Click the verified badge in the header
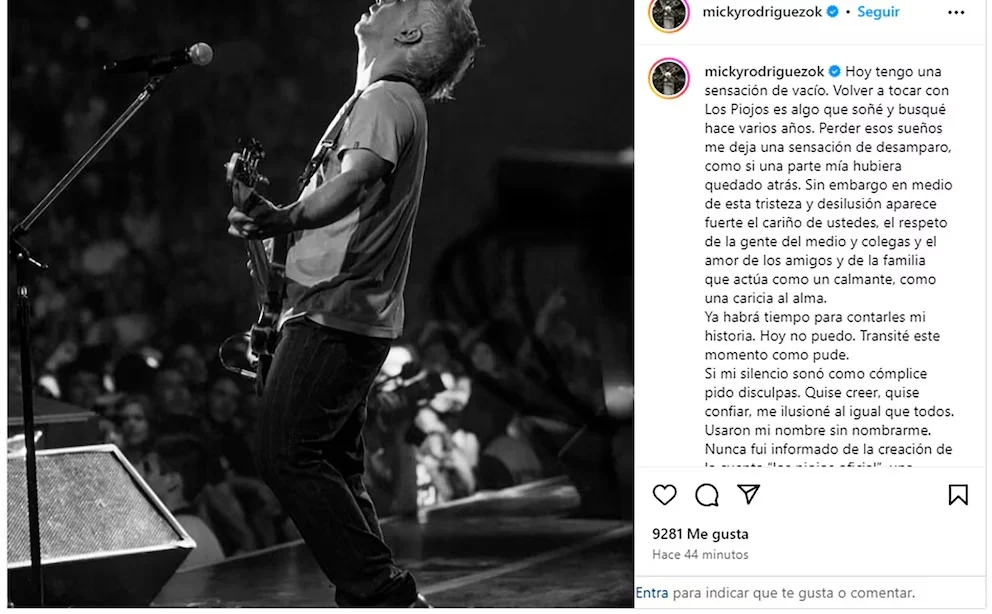Screen dimensions: 992x614 coord(833,11)
